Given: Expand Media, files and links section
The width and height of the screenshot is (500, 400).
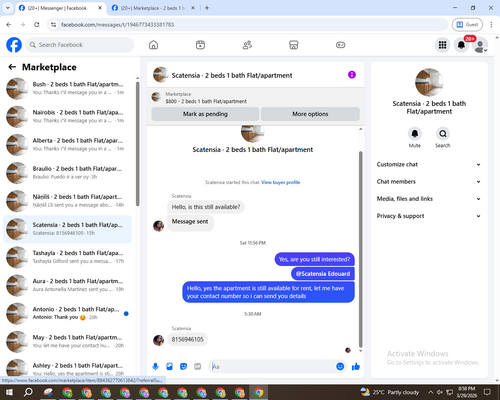Looking at the screenshot, I should 429,199.
